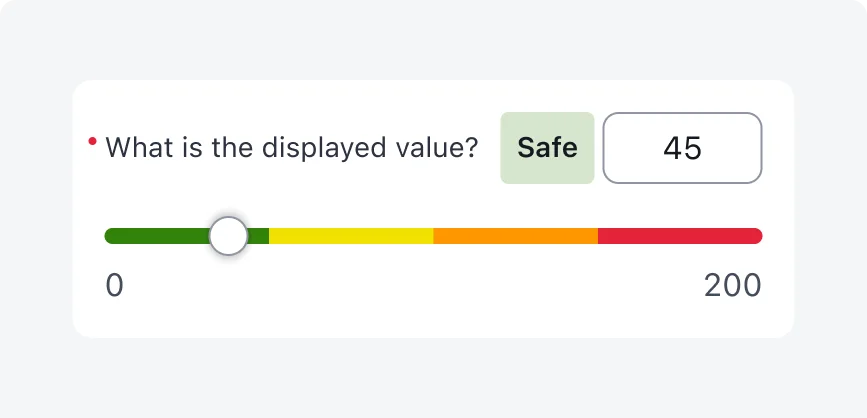Click green track portion right of handle

[x=258, y=236]
